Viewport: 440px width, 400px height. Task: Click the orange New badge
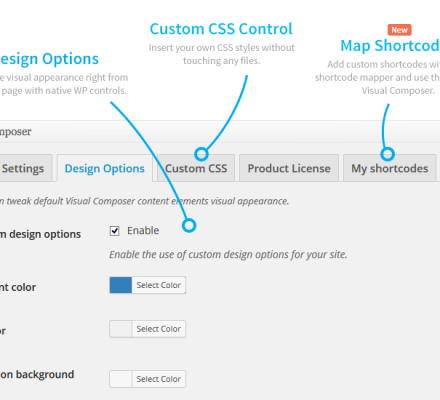[399, 30]
